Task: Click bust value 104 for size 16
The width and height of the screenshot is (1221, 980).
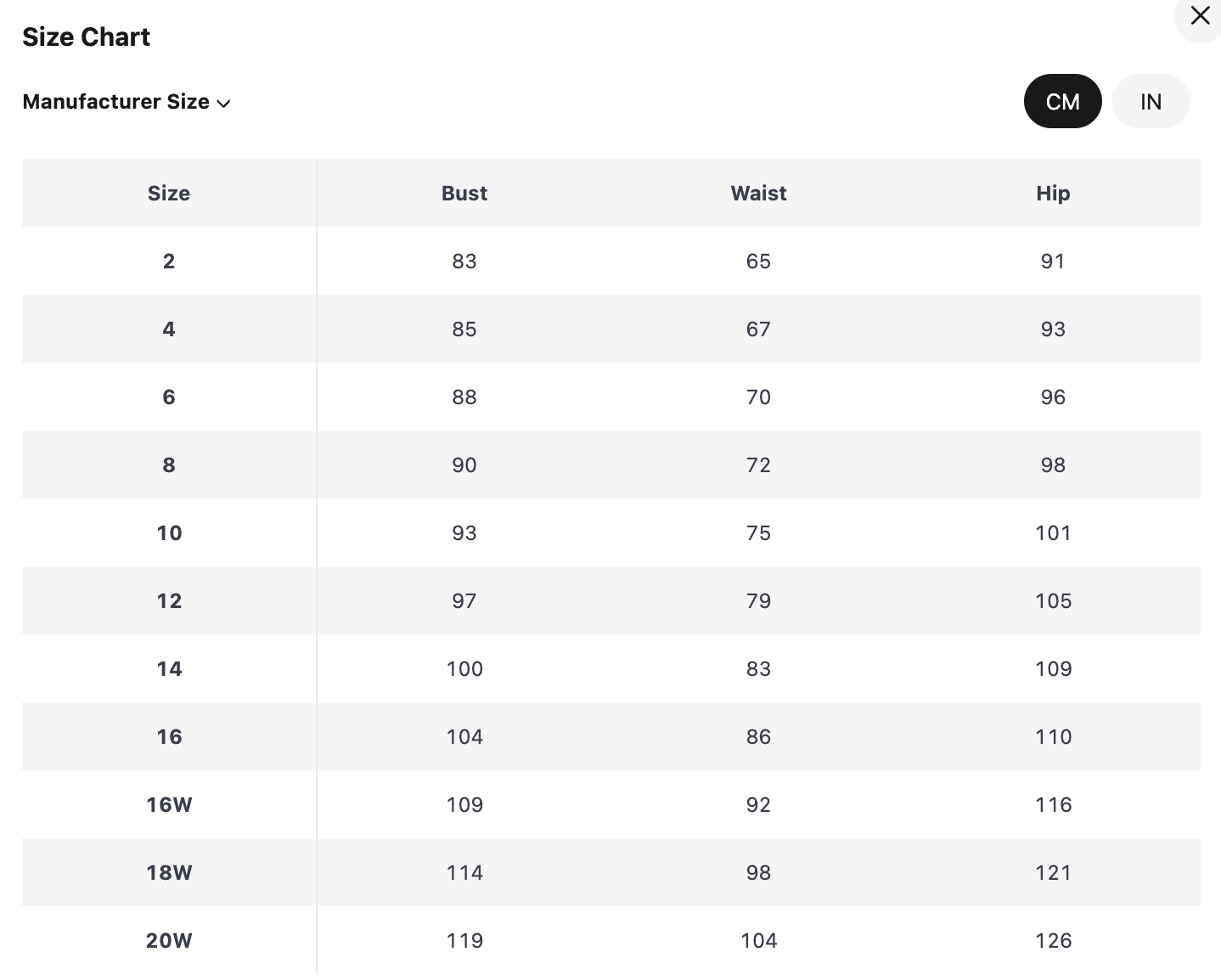Action: point(464,736)
